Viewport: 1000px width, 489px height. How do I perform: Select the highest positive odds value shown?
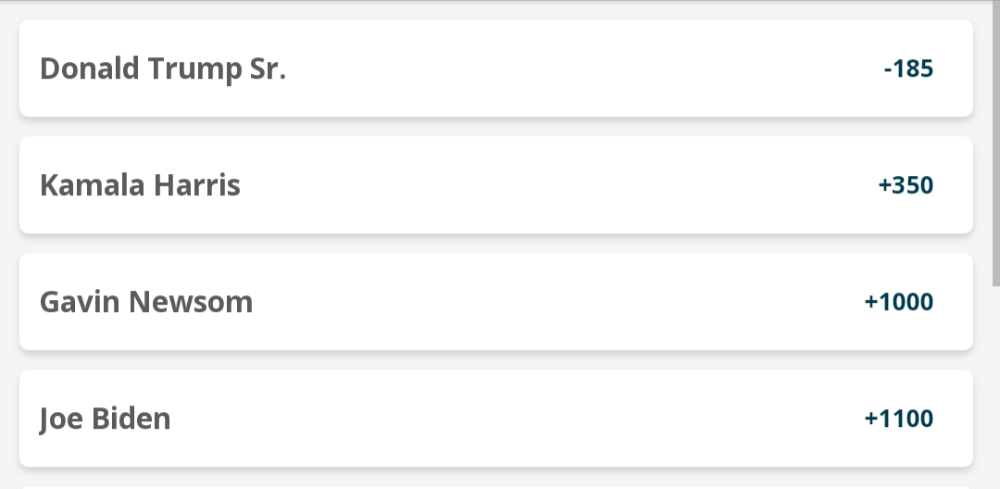899,418
